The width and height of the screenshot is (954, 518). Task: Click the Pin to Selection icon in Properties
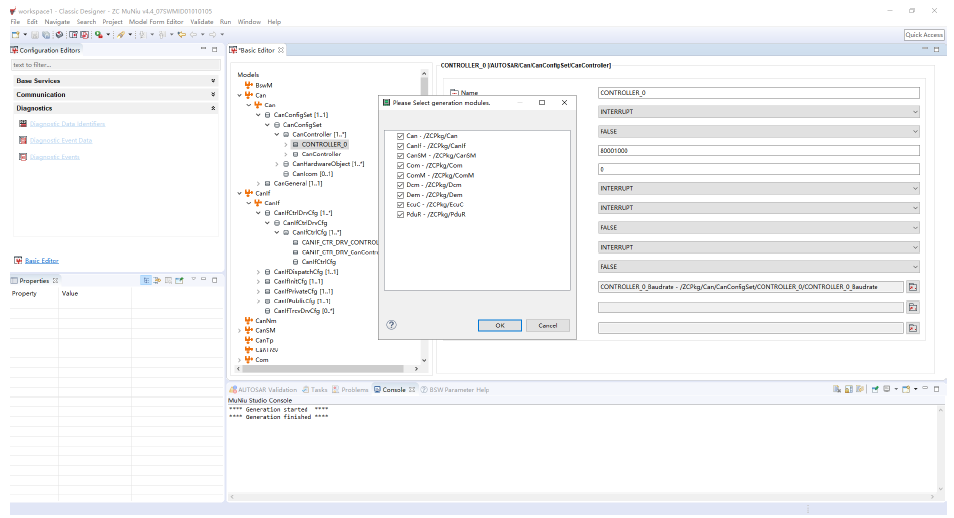coord(179,281)
